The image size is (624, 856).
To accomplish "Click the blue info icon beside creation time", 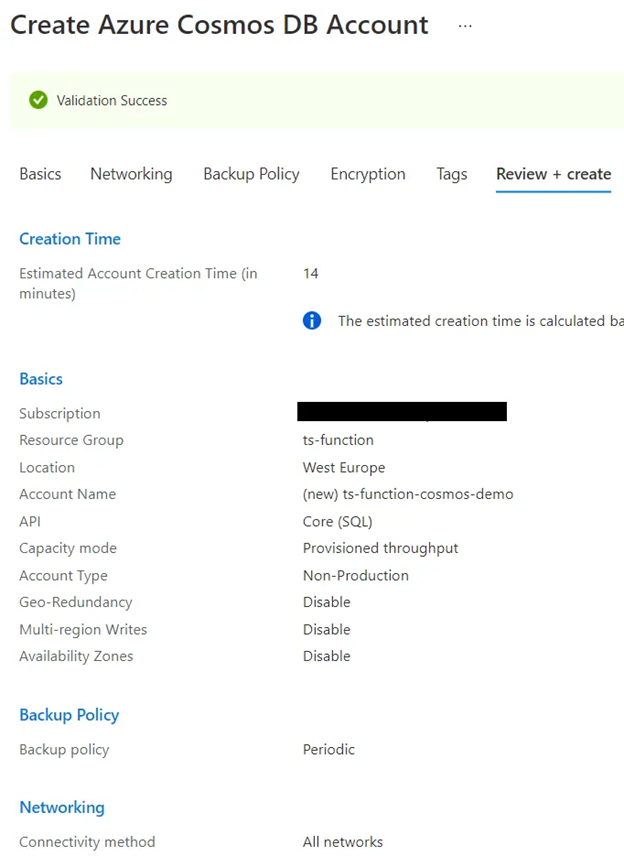I will [x=312, y=320].
